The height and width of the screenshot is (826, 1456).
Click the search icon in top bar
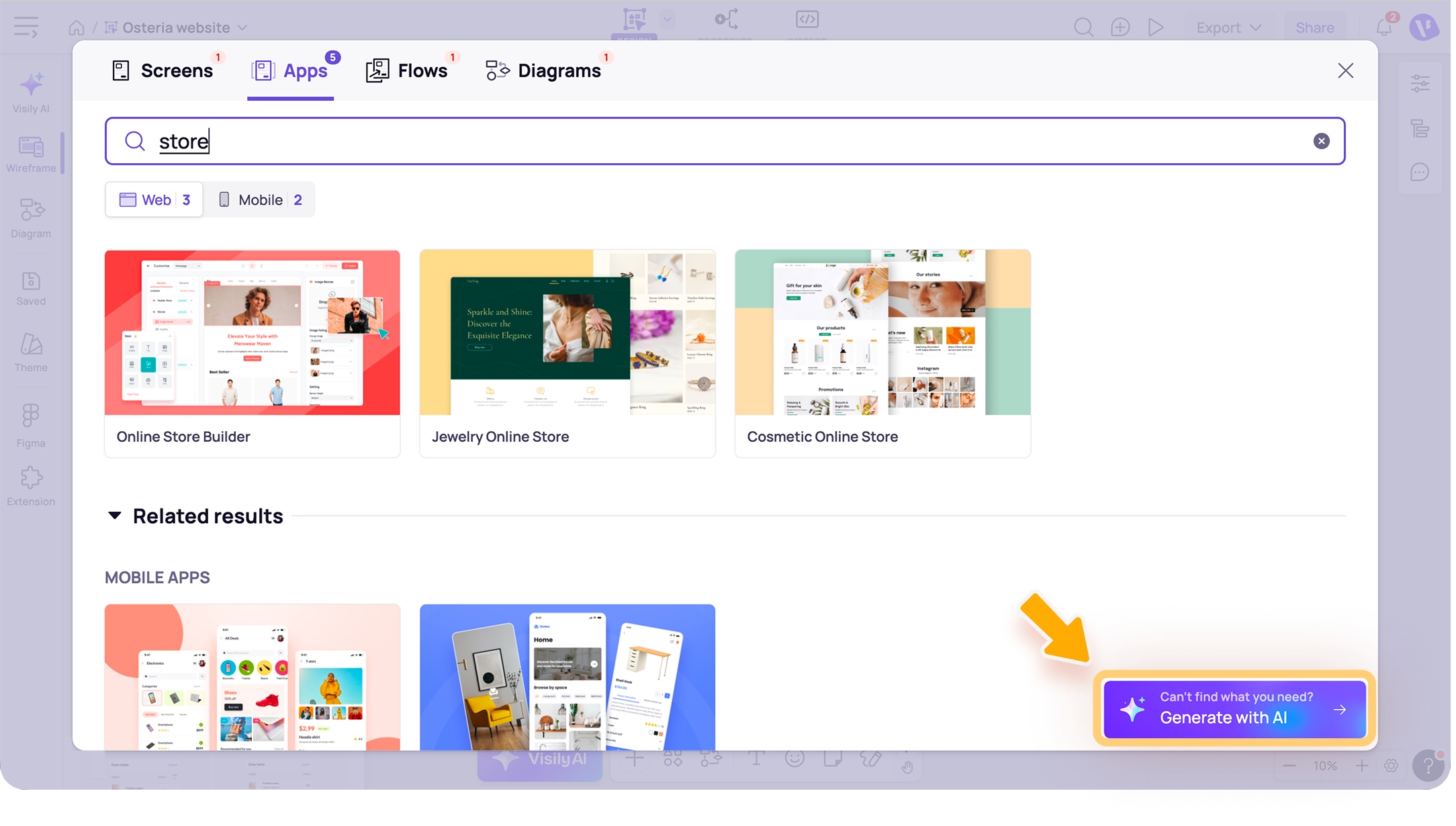(x=1083, y=28)
